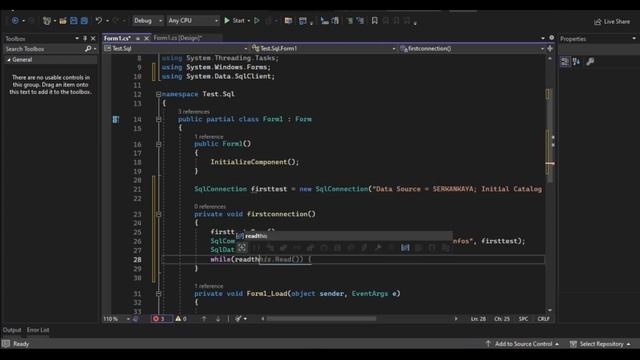
Task: Open the Start button dropdown arrow
Action: [x=249, y=20]
